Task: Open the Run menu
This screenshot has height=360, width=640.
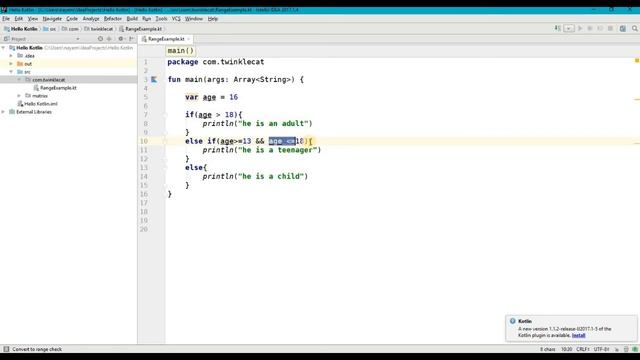Action: click(147, 19)
